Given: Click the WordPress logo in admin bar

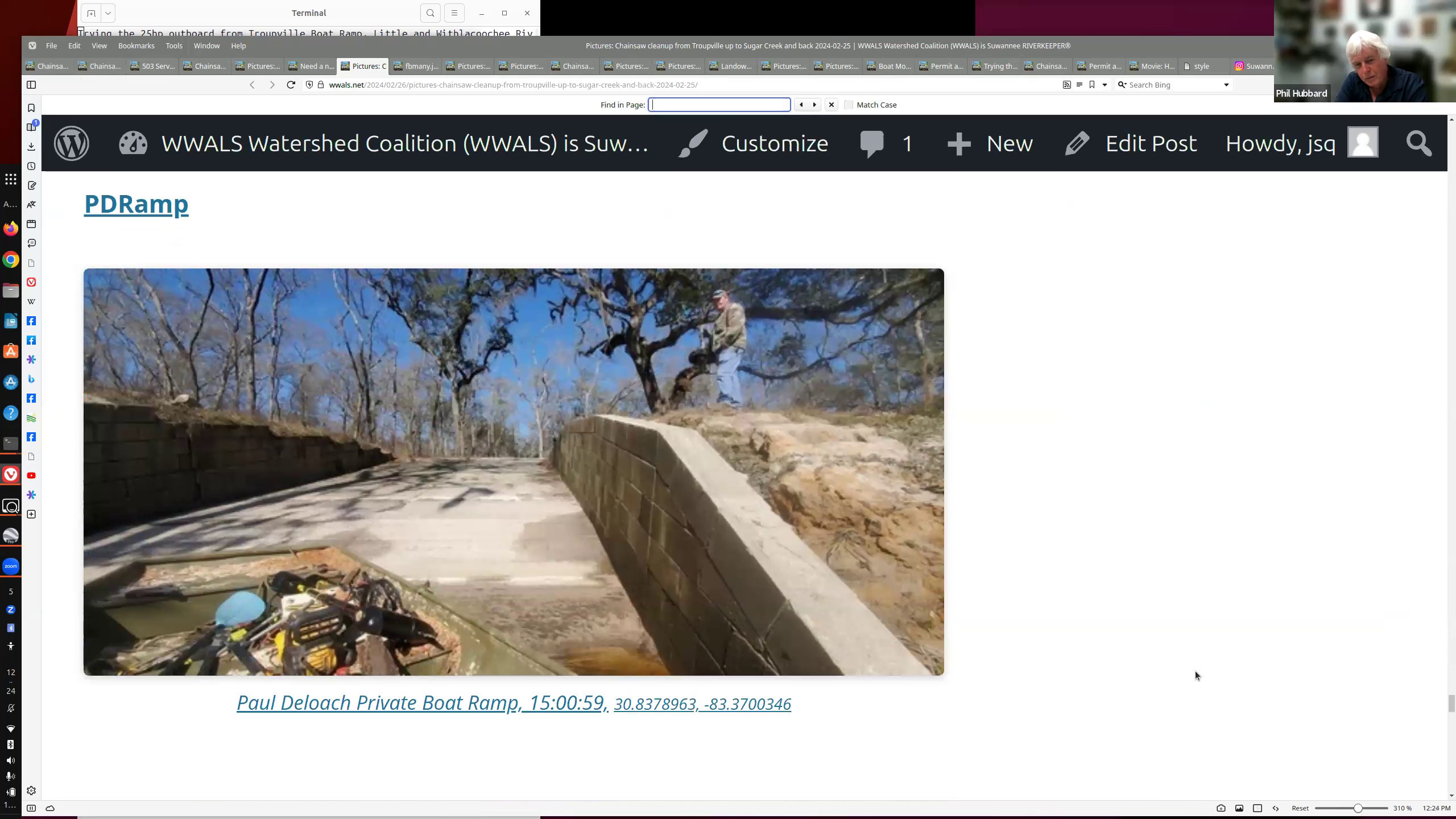Looking at the screenshot, I should pyautogui.click(x=72, y=143).
